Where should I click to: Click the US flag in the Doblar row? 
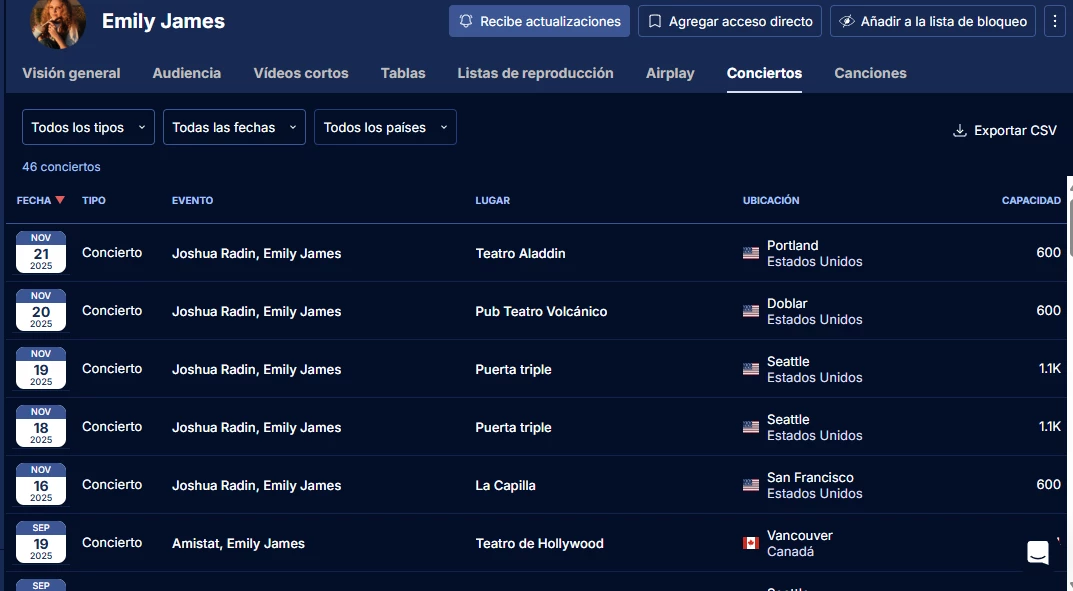[x=751, y=311]
